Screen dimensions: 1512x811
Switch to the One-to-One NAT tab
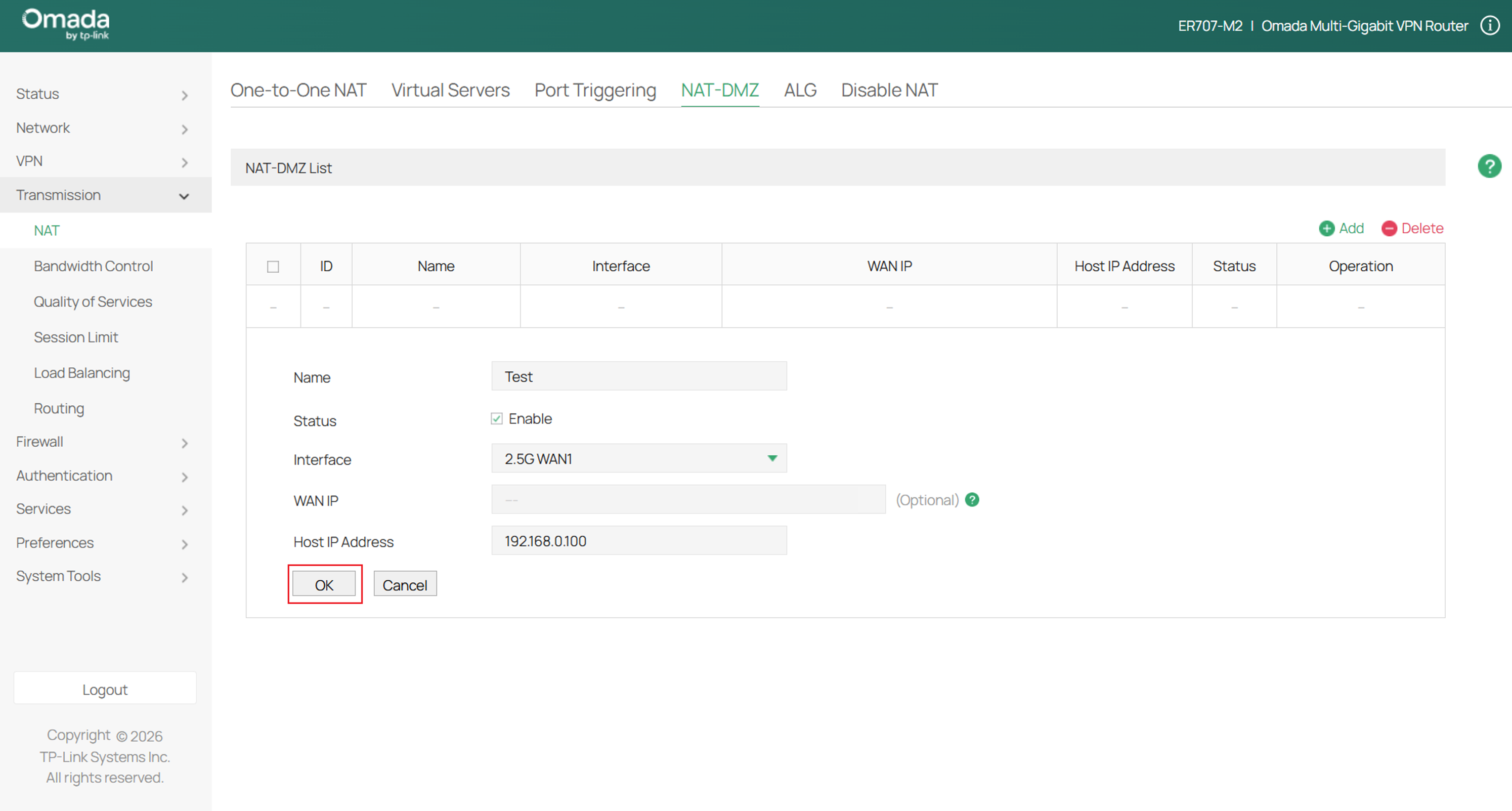tap(298, 90)
